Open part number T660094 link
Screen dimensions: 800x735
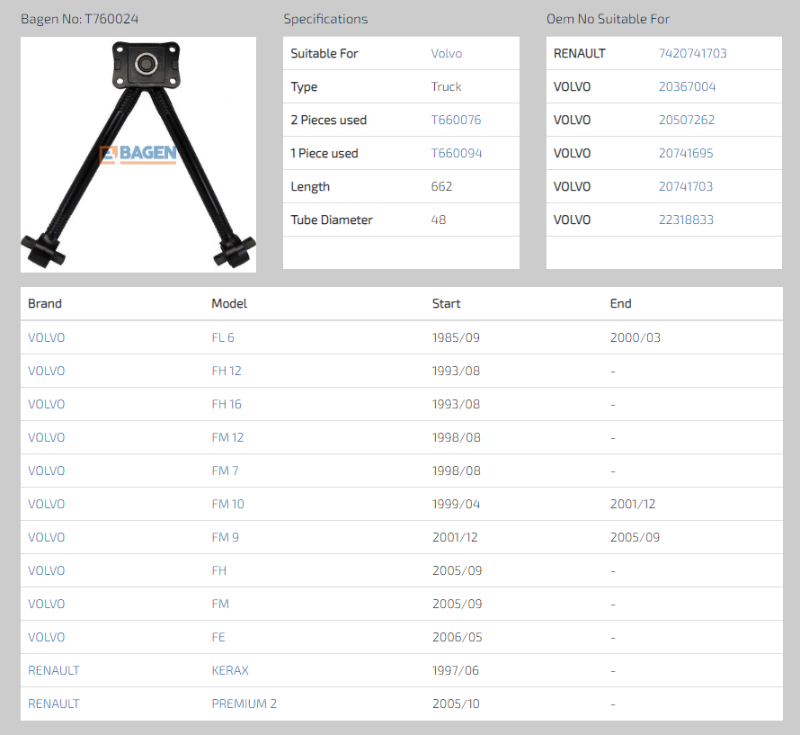coord(457,153)
